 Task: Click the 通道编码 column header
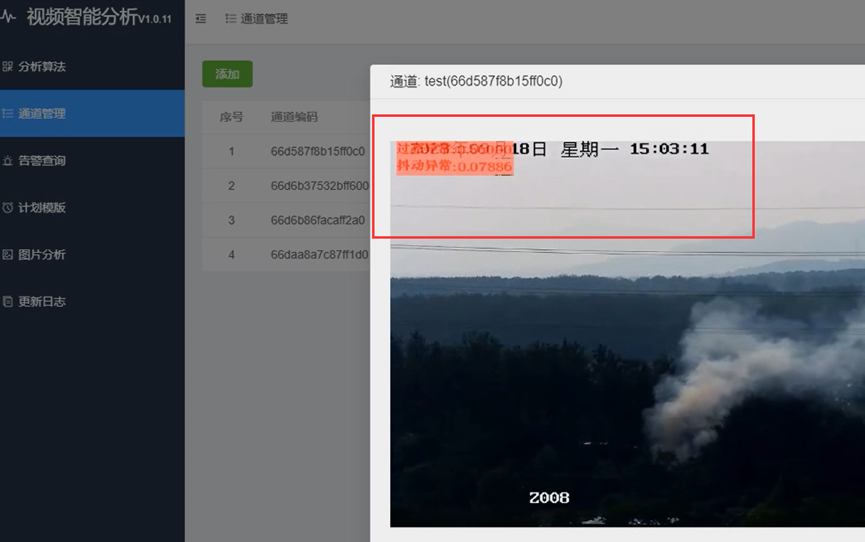coord(294,117)
